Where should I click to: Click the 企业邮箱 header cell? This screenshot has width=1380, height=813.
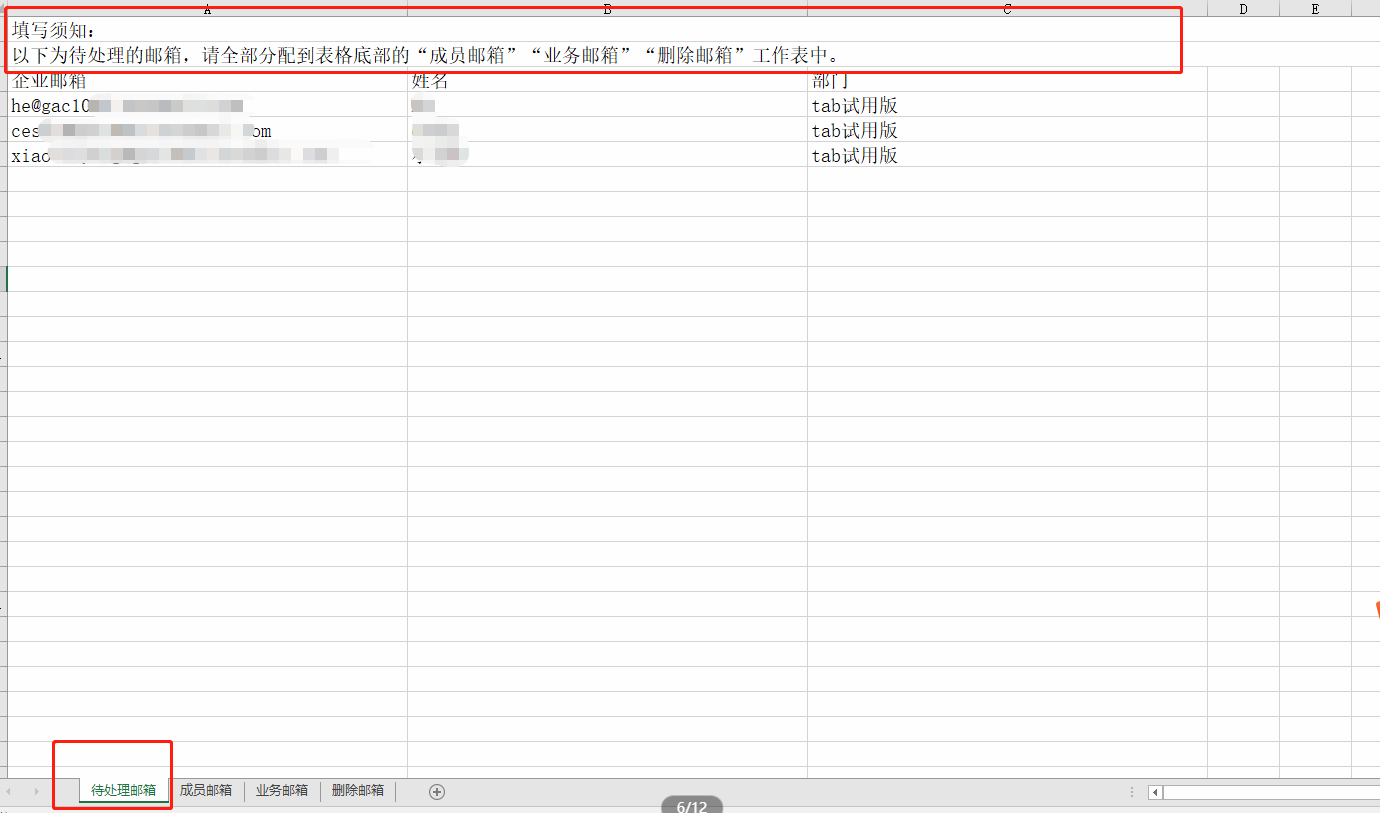coord(207,81)
